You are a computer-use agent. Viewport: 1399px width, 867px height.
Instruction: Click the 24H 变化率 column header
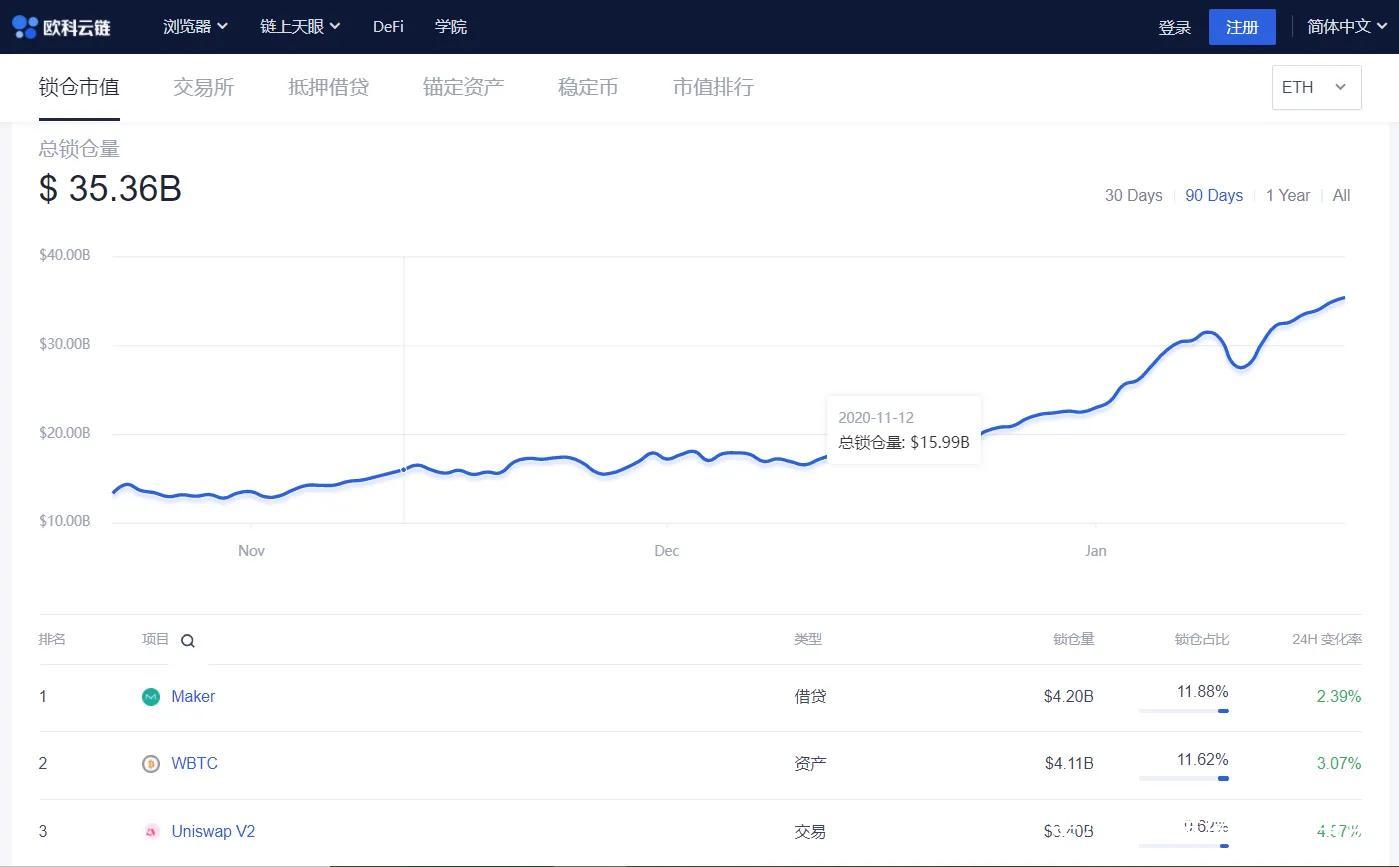pos(1327,639)
